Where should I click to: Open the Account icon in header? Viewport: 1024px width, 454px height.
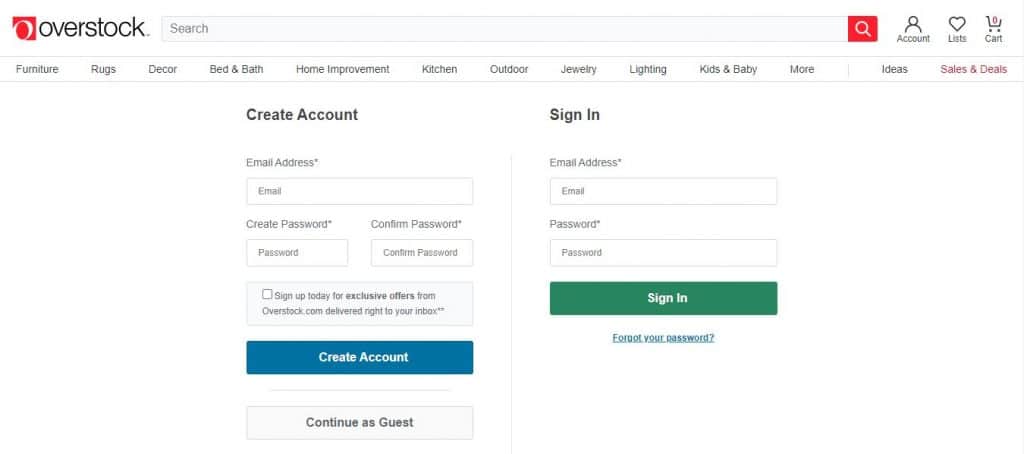913,29
